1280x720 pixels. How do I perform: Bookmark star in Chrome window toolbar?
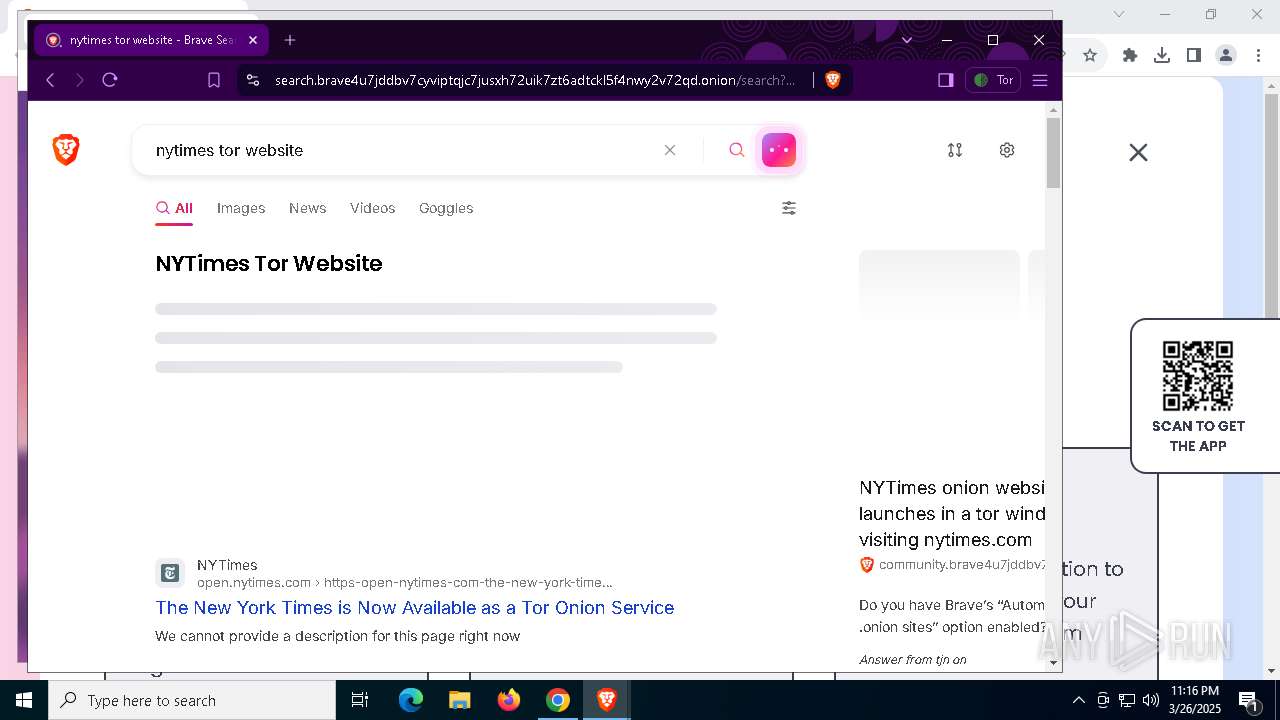1090,55
